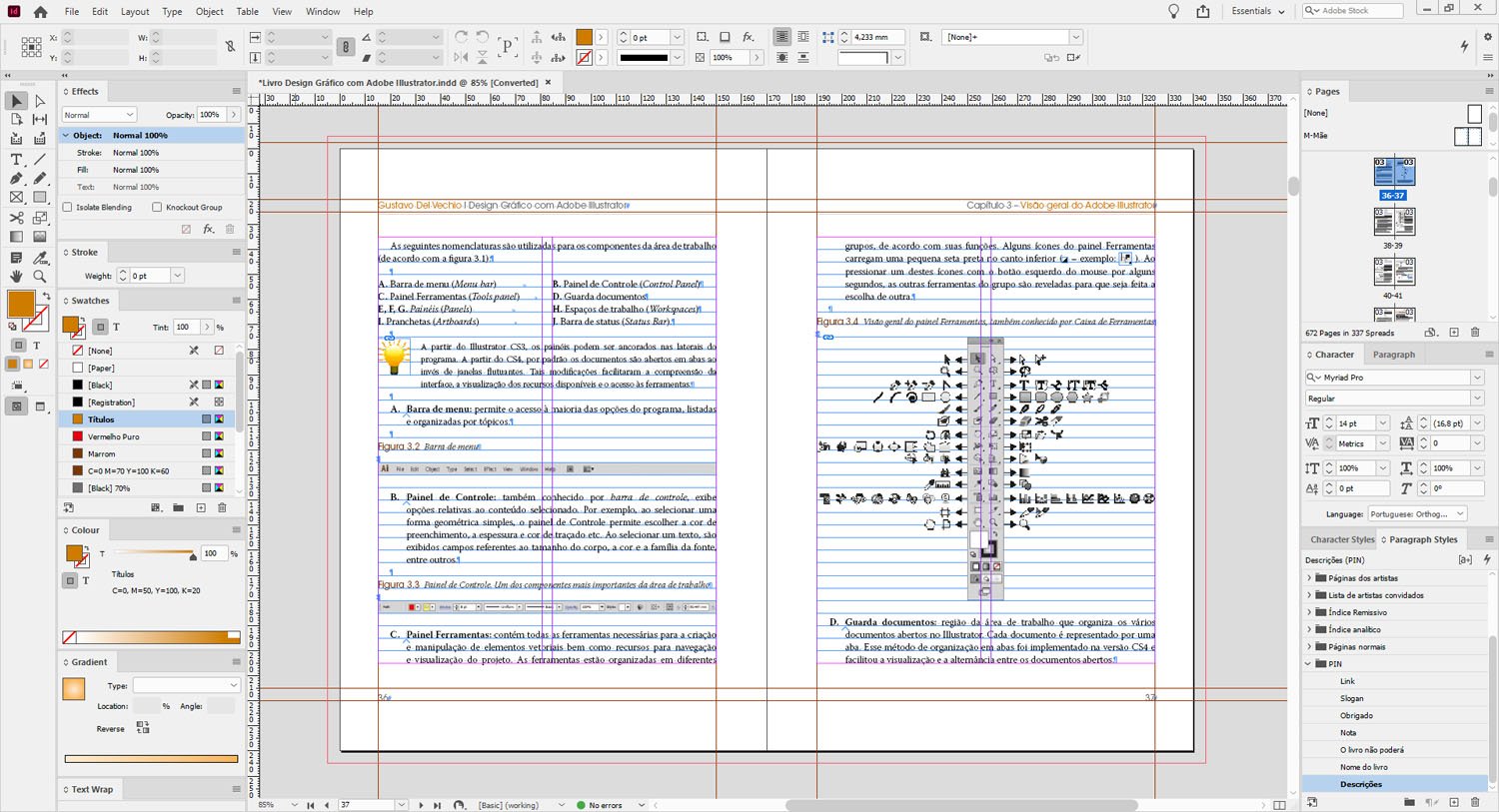The height and width of the screenshot is (812, 1499).
Task: Open the Regular font style dropdown
Action: click(x=1476, y=399)
